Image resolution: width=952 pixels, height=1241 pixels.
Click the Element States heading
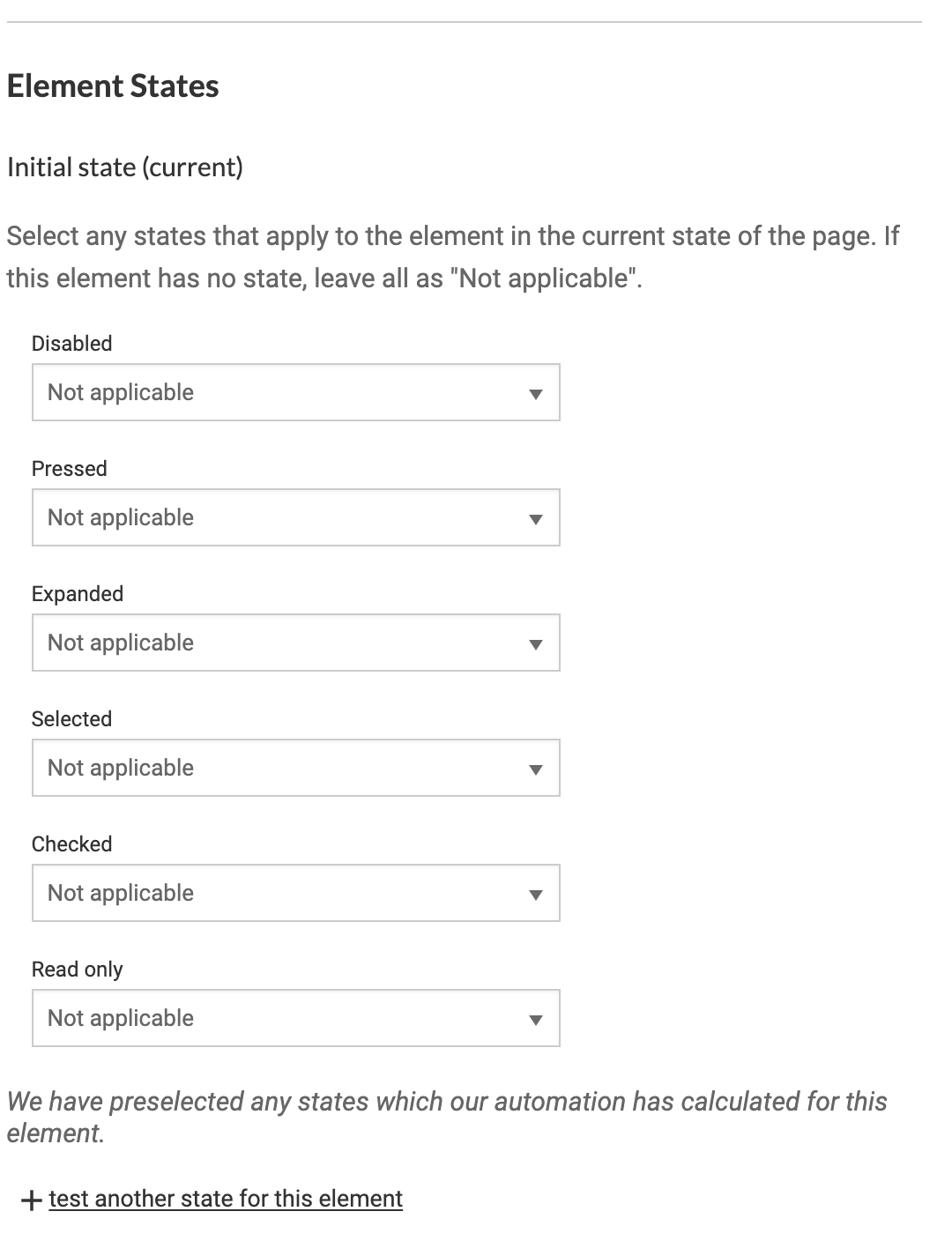tap(112, 85)
